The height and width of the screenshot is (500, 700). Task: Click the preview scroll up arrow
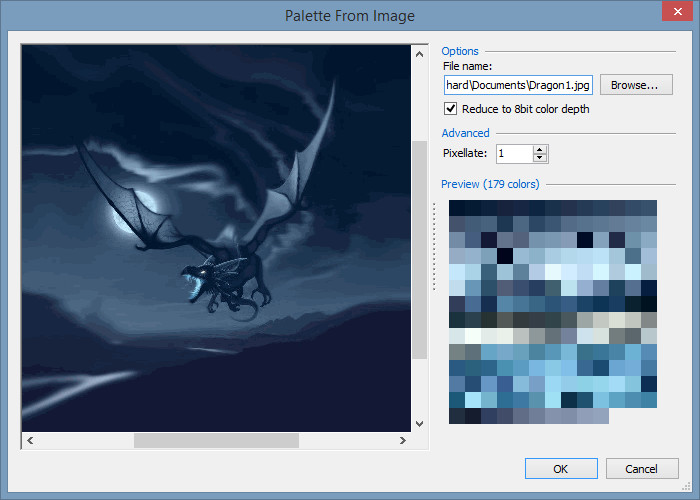(419, 54)
